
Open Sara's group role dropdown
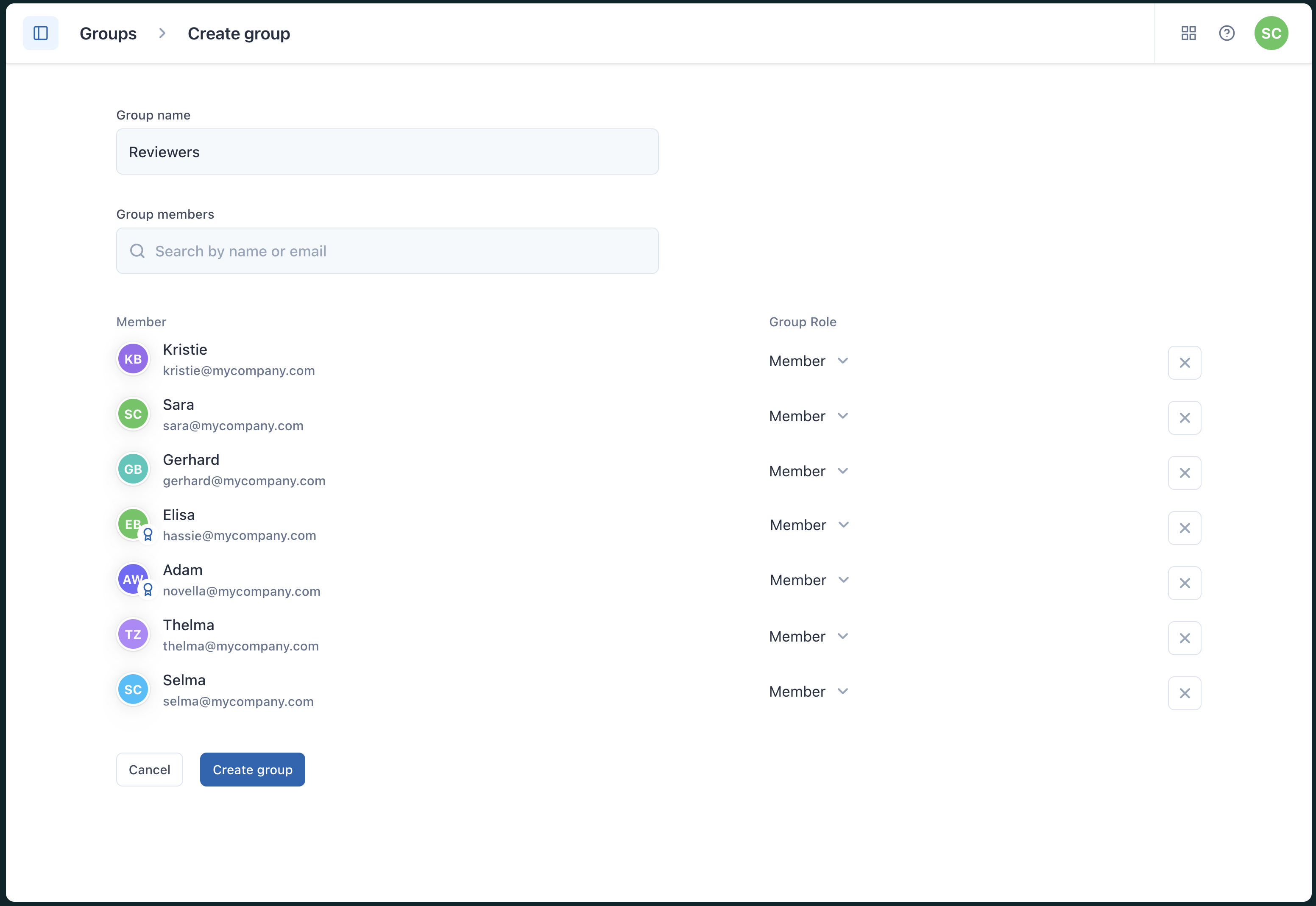coord(808,416)
